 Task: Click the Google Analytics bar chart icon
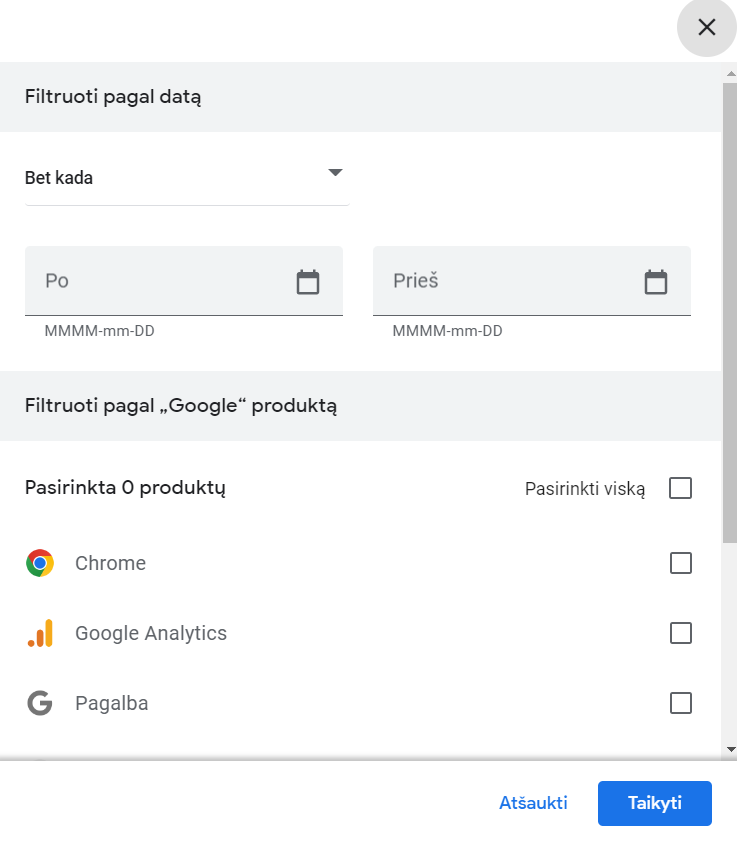40,633
